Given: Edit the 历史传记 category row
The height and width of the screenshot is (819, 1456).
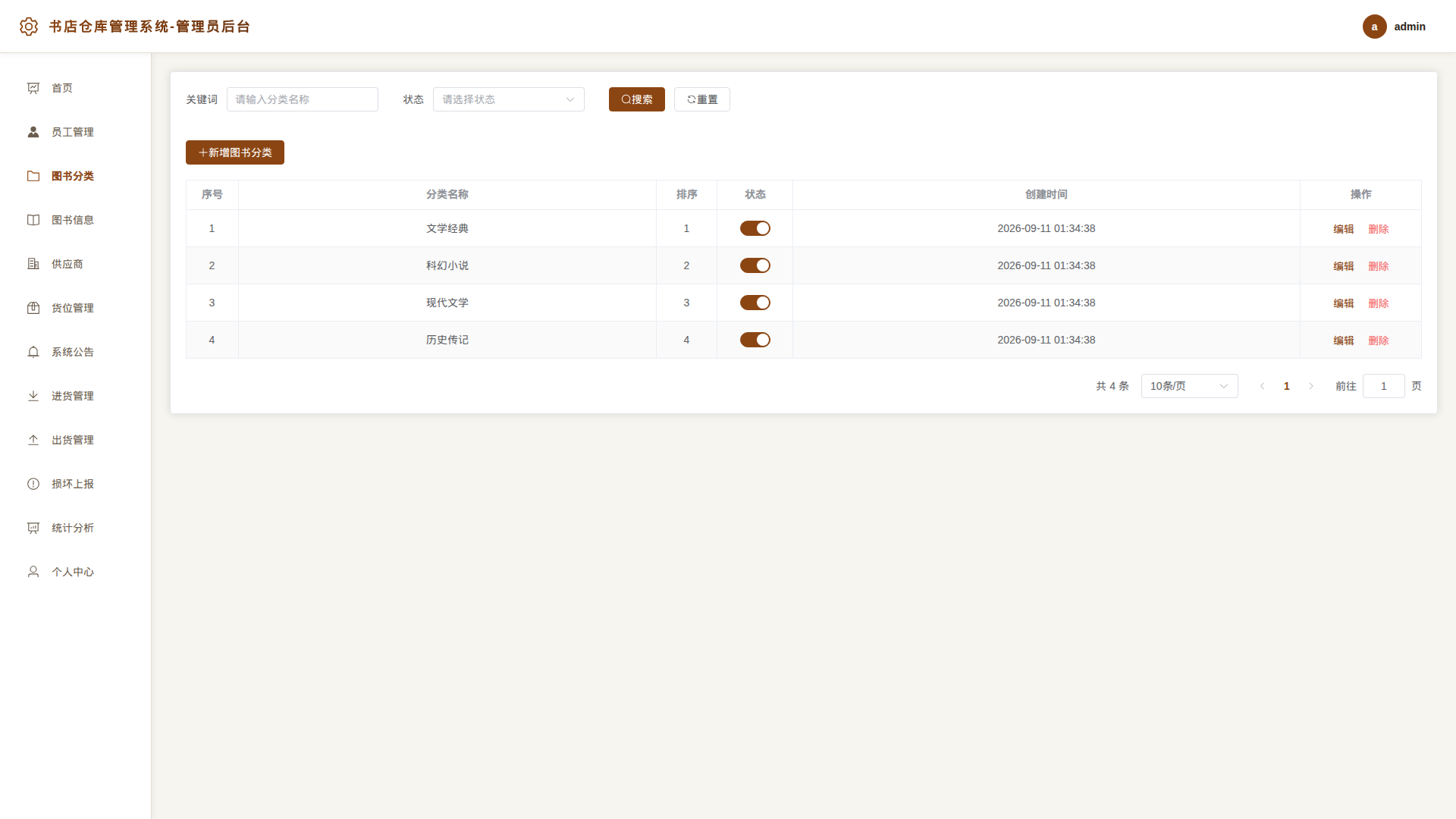Looking at the screenshot, I should [x=1344, y=340].
